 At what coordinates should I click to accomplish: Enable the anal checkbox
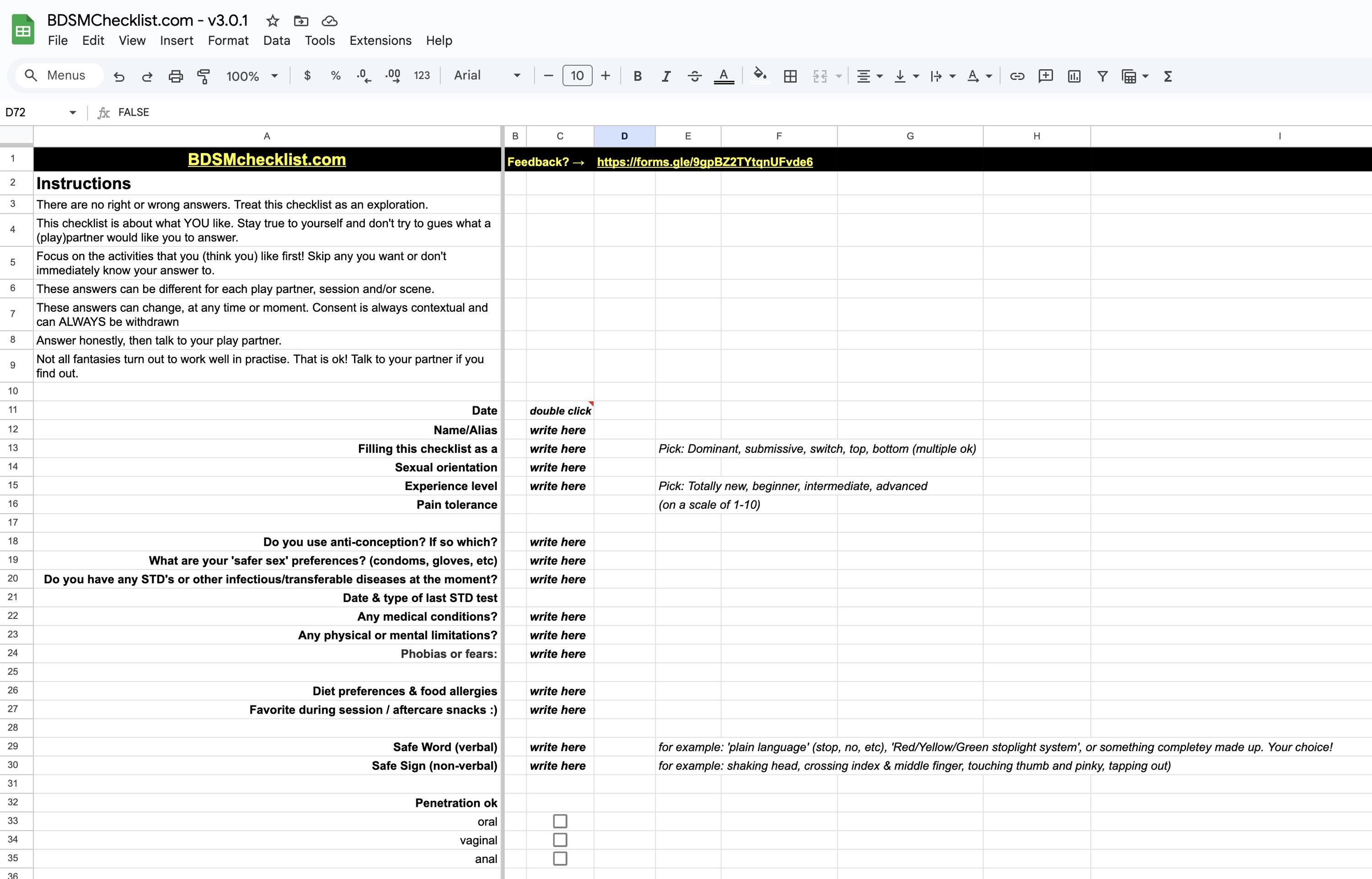(560, 858)
